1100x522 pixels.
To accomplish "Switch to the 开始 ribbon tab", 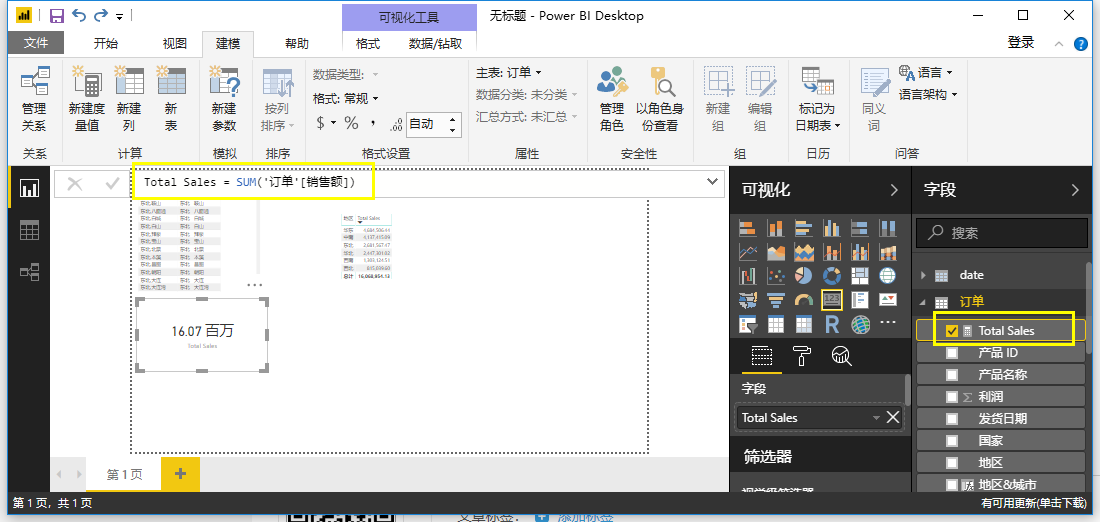I will (106, 44).
